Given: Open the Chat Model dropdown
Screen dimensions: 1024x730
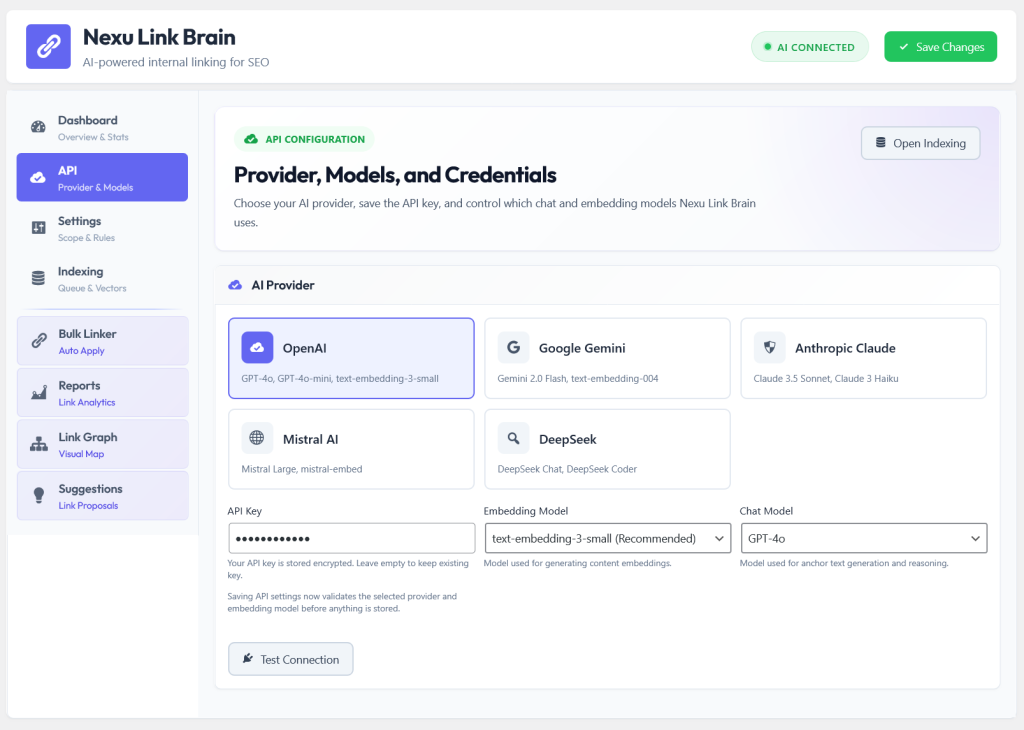Looking at the screenshot, I should click(863, 538).
